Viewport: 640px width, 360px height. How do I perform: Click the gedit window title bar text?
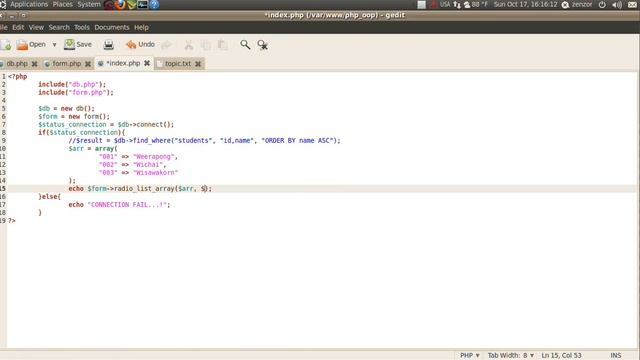334,16
